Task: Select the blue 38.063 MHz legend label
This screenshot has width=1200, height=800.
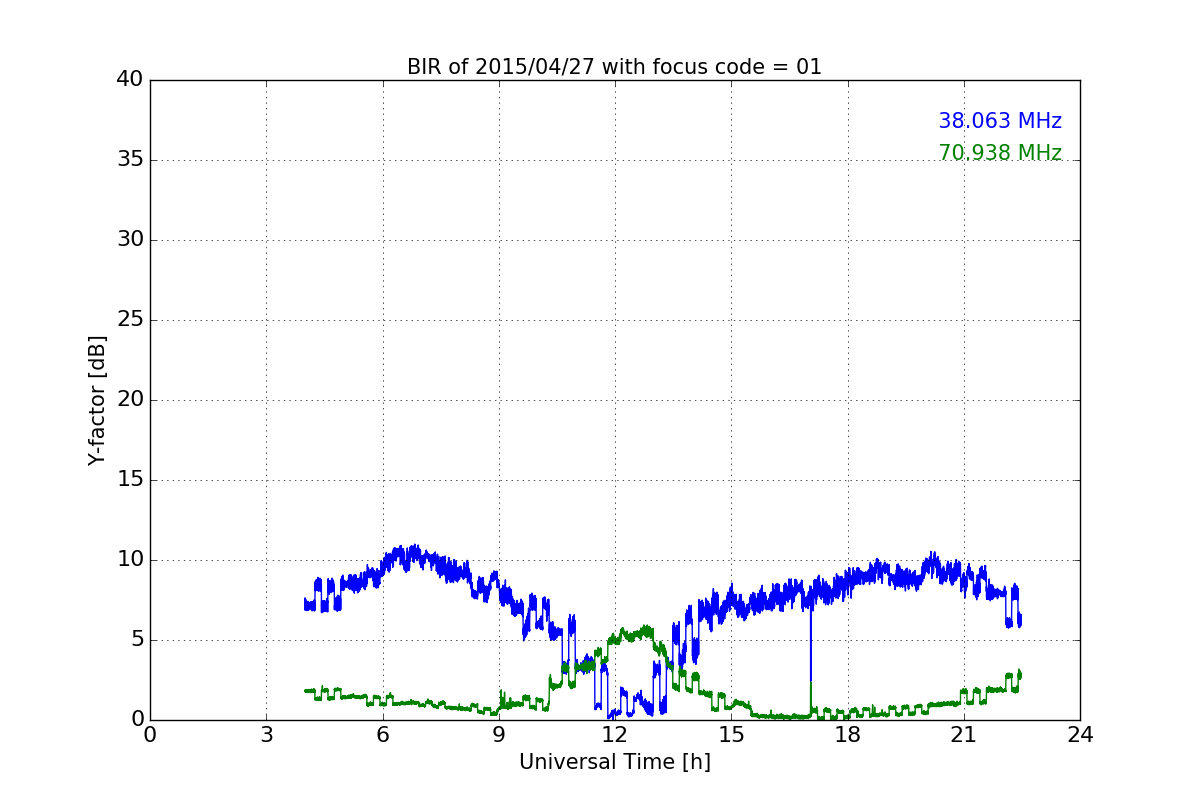Action: pos(1000,121)
